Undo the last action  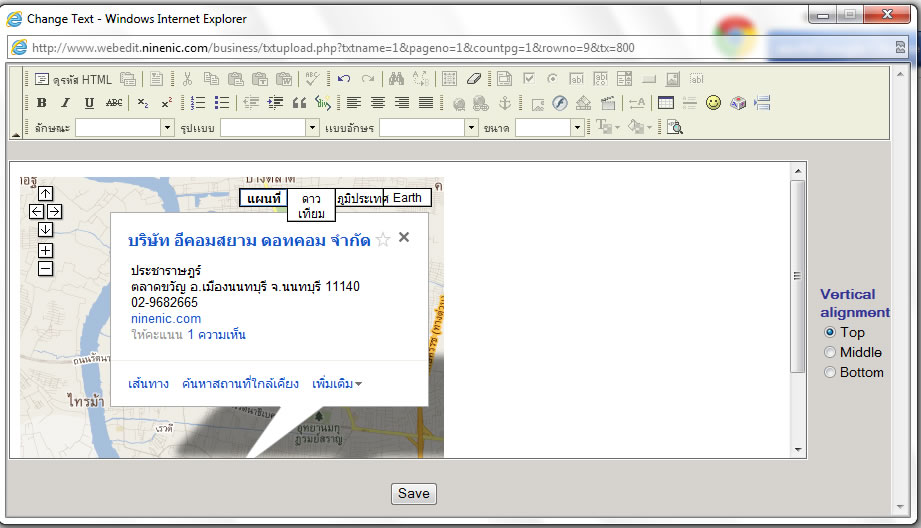(344, 79)
